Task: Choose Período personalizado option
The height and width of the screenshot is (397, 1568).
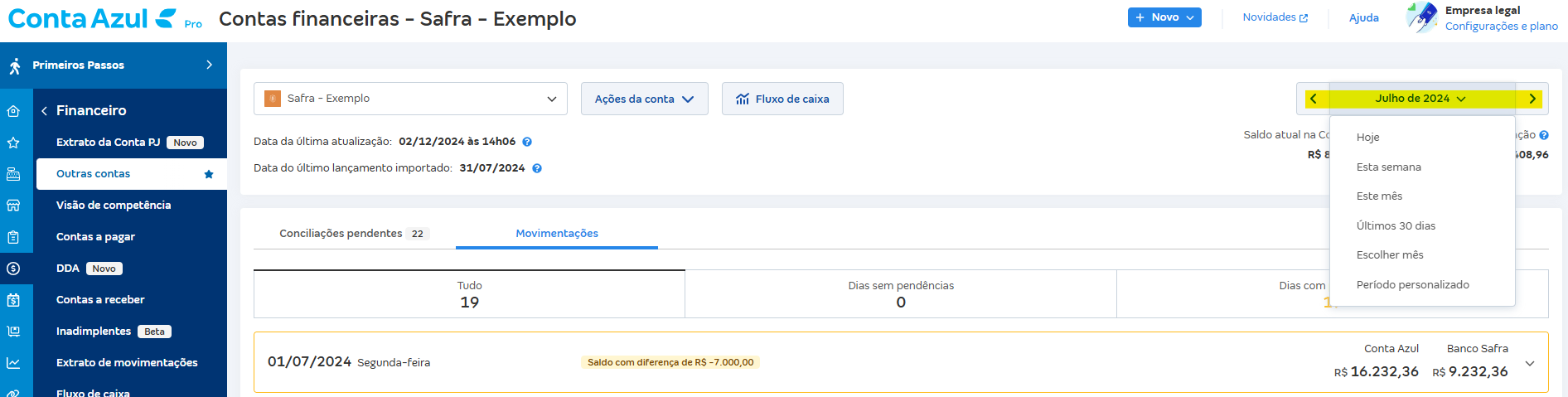Action: [x=1412, y=284]
